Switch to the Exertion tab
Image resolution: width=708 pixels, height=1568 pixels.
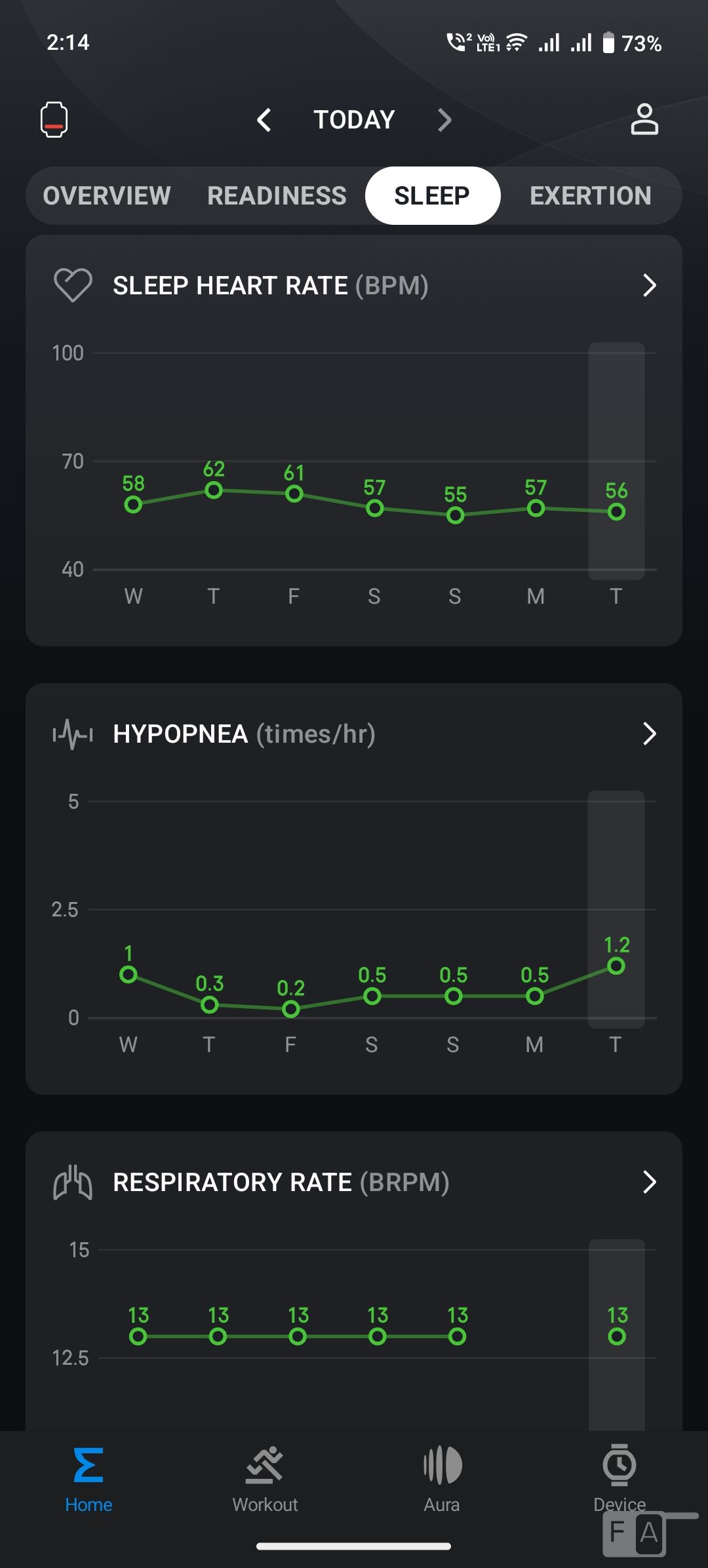coord(590,196)
